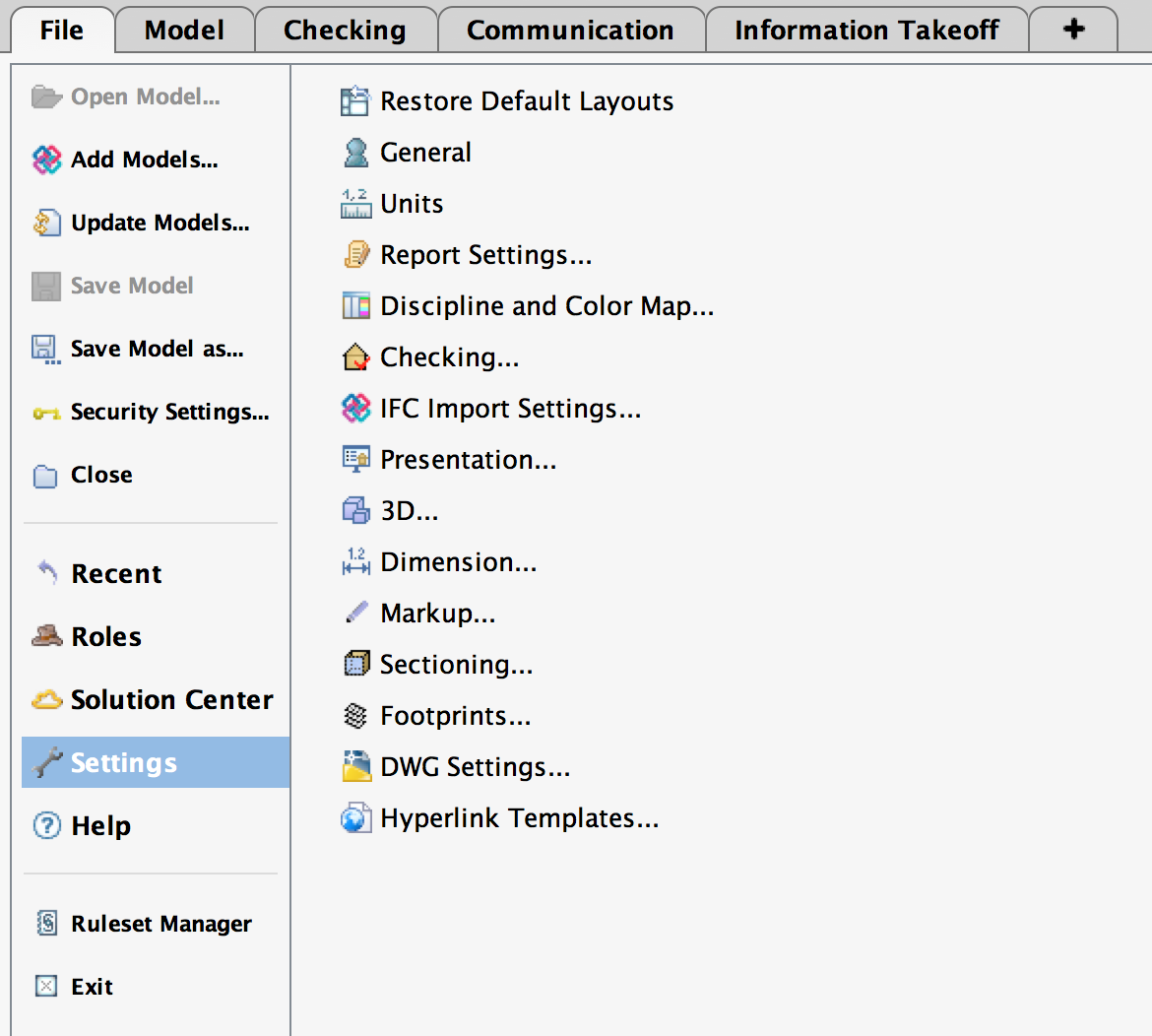Viewport: 1152px width, 1036px height.
Task: Open a new tab with the plus button
Action: pos(1073,30)
